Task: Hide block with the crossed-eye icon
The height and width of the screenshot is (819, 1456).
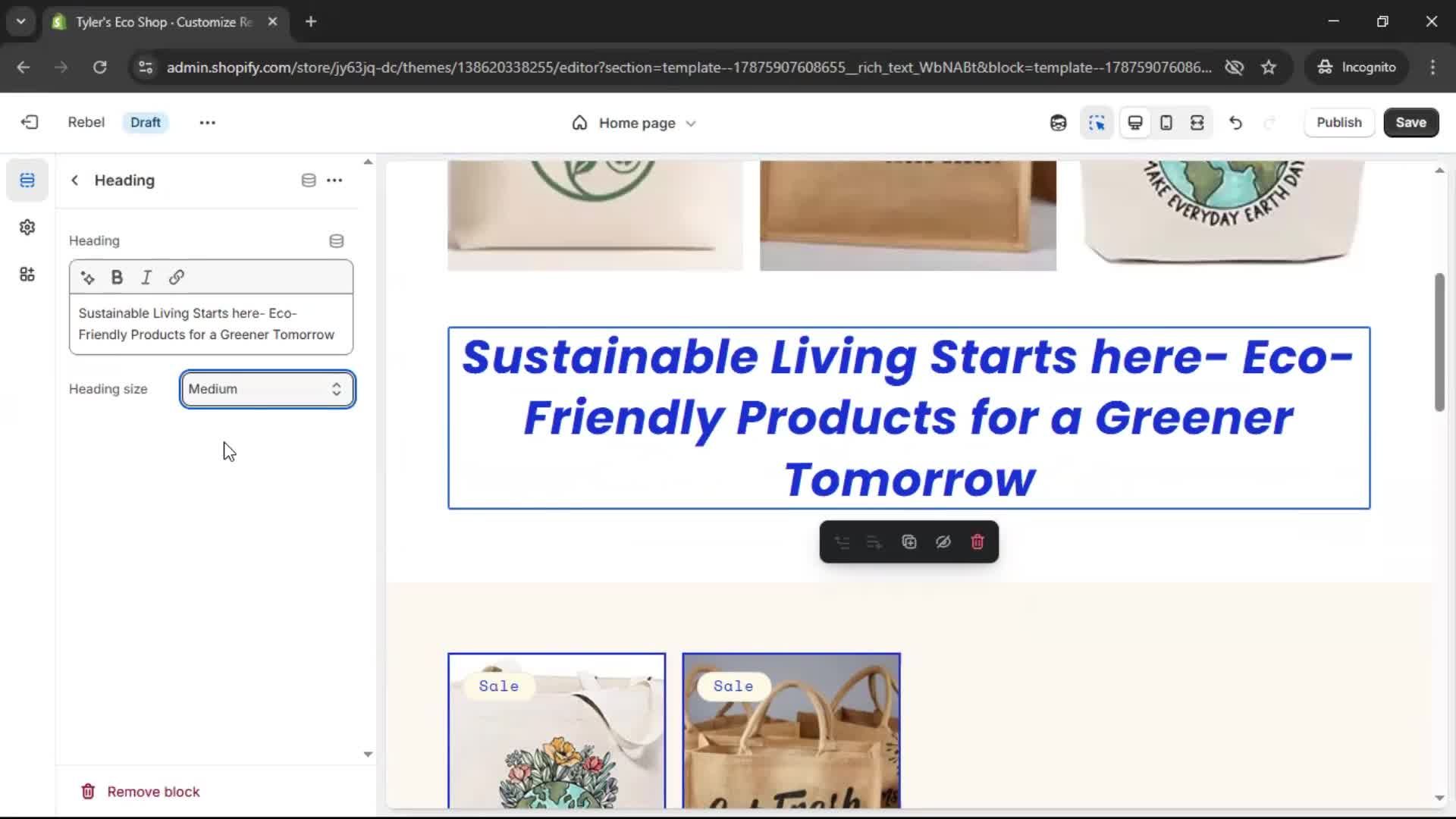Action: click(943, 542)
